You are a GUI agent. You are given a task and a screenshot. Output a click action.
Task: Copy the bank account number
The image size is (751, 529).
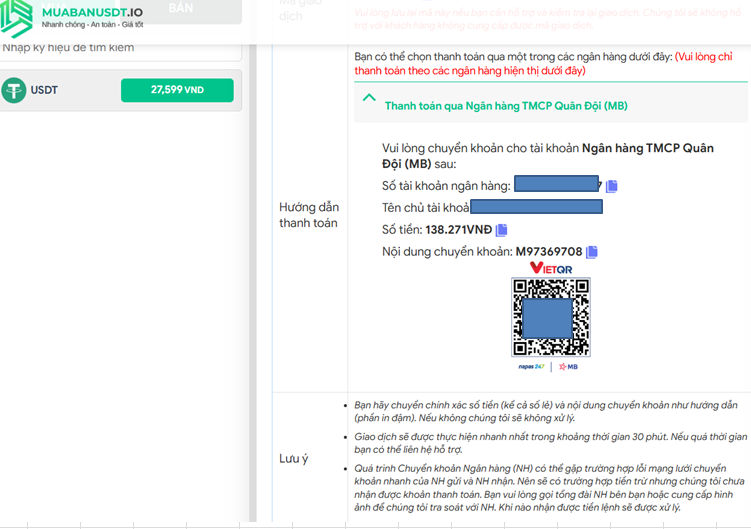pyautogui.click(x=612, y=186)
